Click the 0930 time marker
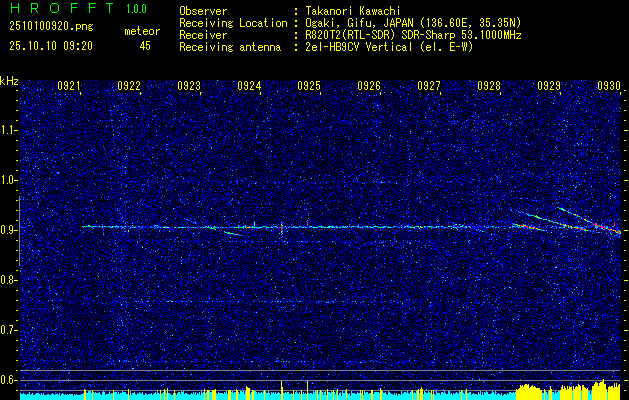 click(x=609, y=85)
